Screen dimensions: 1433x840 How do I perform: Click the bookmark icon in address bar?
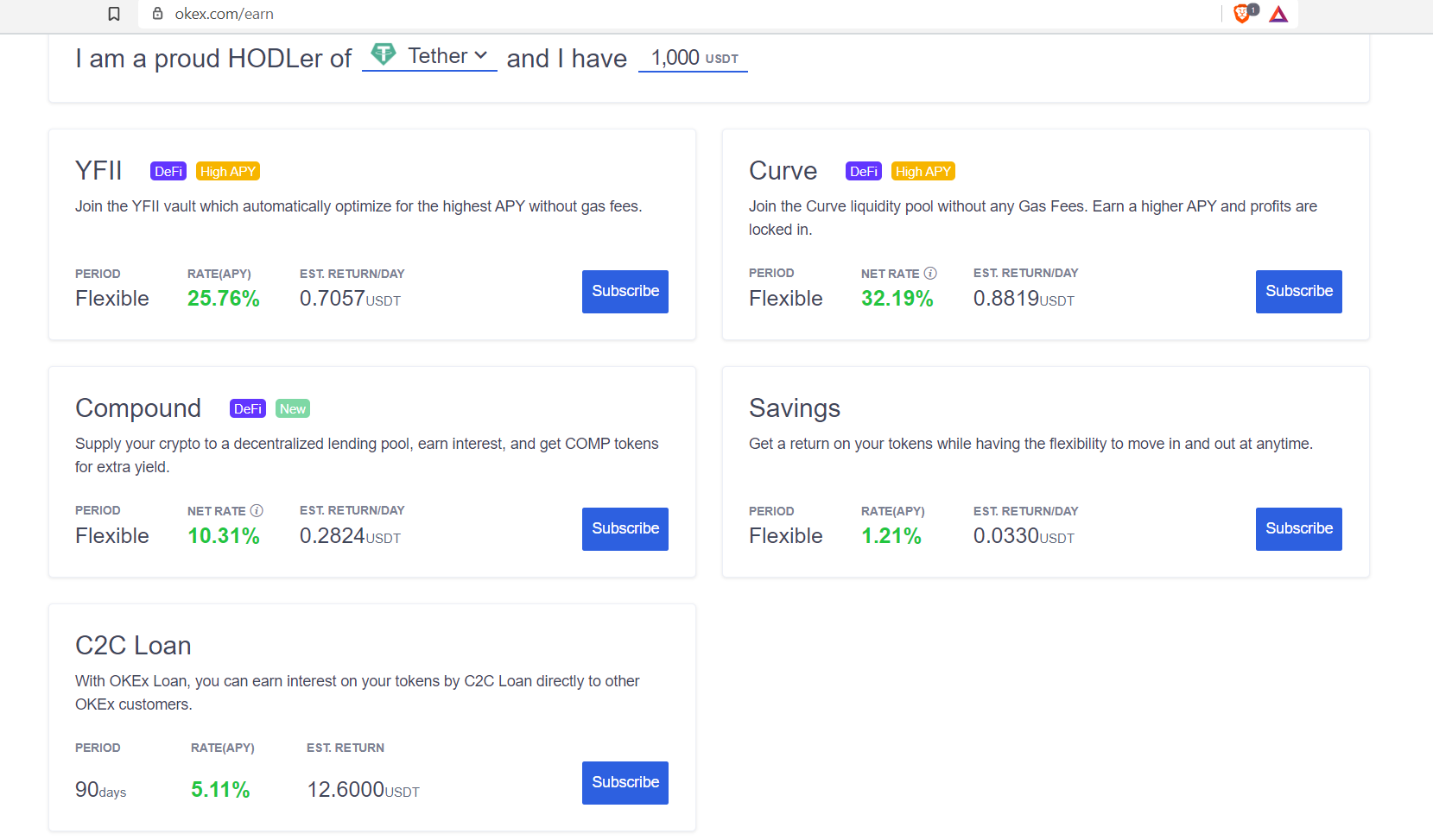[114, 14]
